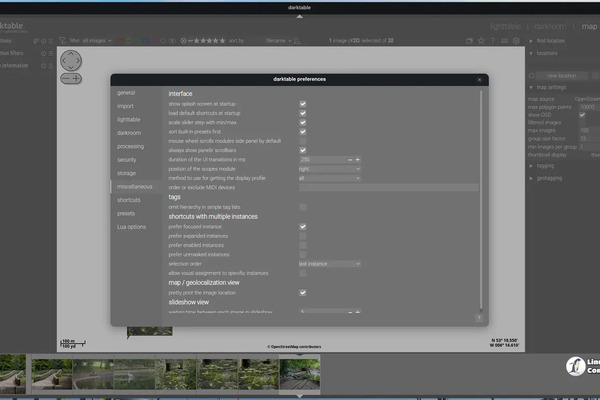Click the gear preferences icon in toolbar
The width and height of the screenshot is (600, 400).
pos(516,41)
